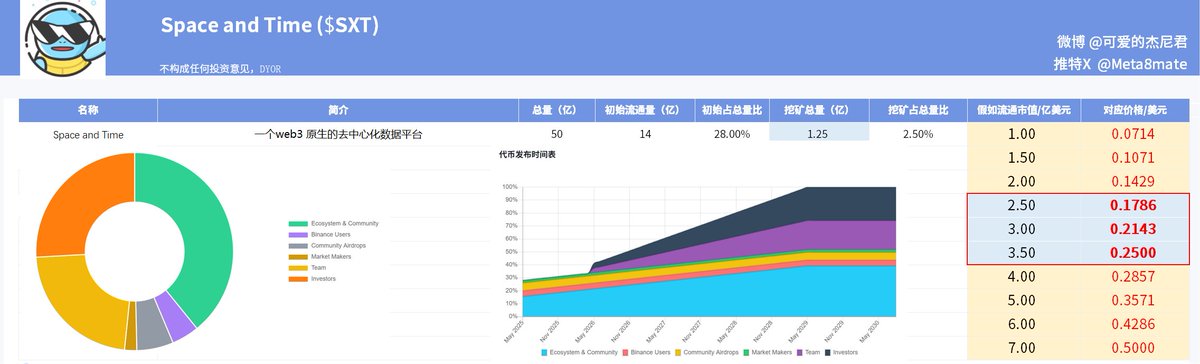
Task: Click the 1.25 mining total cell
Action: [x=816, y=133]
